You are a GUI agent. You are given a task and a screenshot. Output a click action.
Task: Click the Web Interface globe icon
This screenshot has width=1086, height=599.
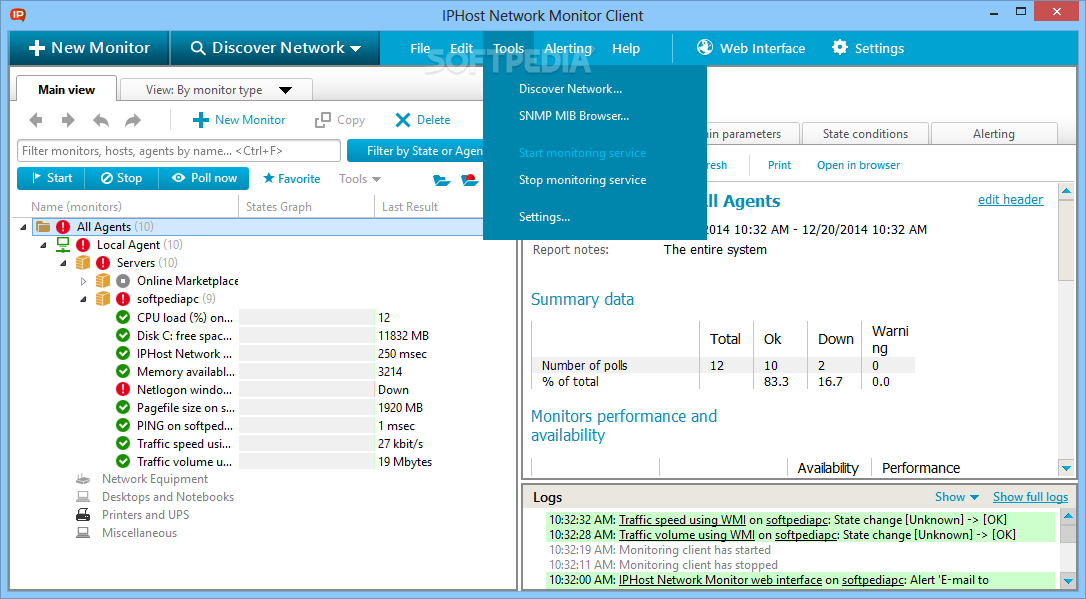pos(704,47)
